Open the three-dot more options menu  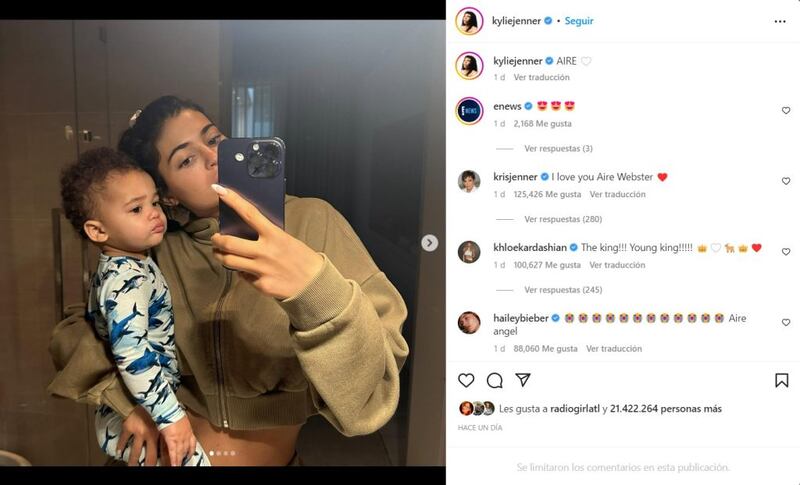tap(780, 21)
